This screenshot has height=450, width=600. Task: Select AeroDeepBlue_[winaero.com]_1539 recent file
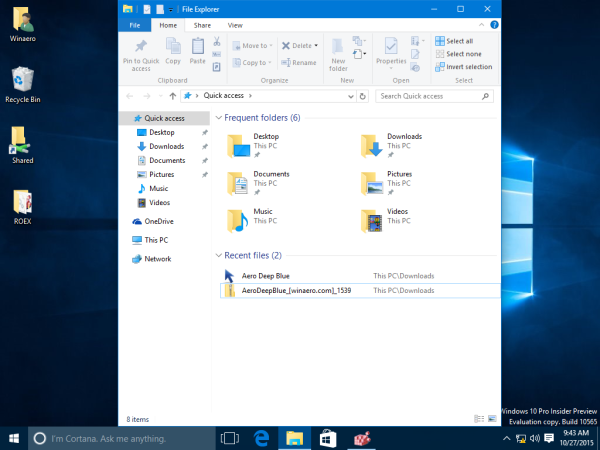pos(360,290)
